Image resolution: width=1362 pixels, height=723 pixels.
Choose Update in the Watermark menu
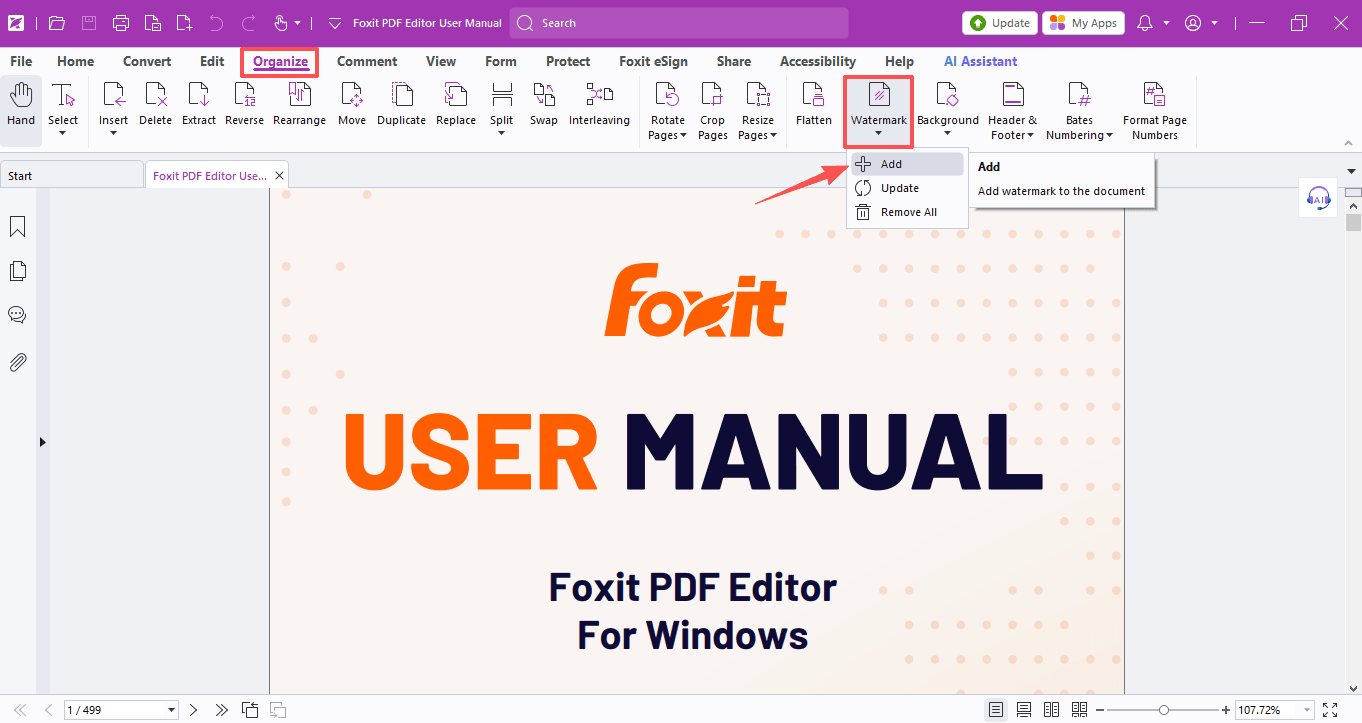[907, 188]
